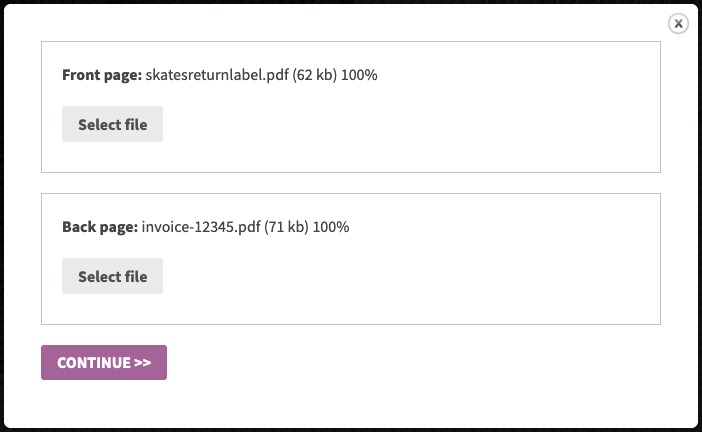The image size is (702, 432).
Task: Click the double-arrow on the Continue button
Action: 143,362
